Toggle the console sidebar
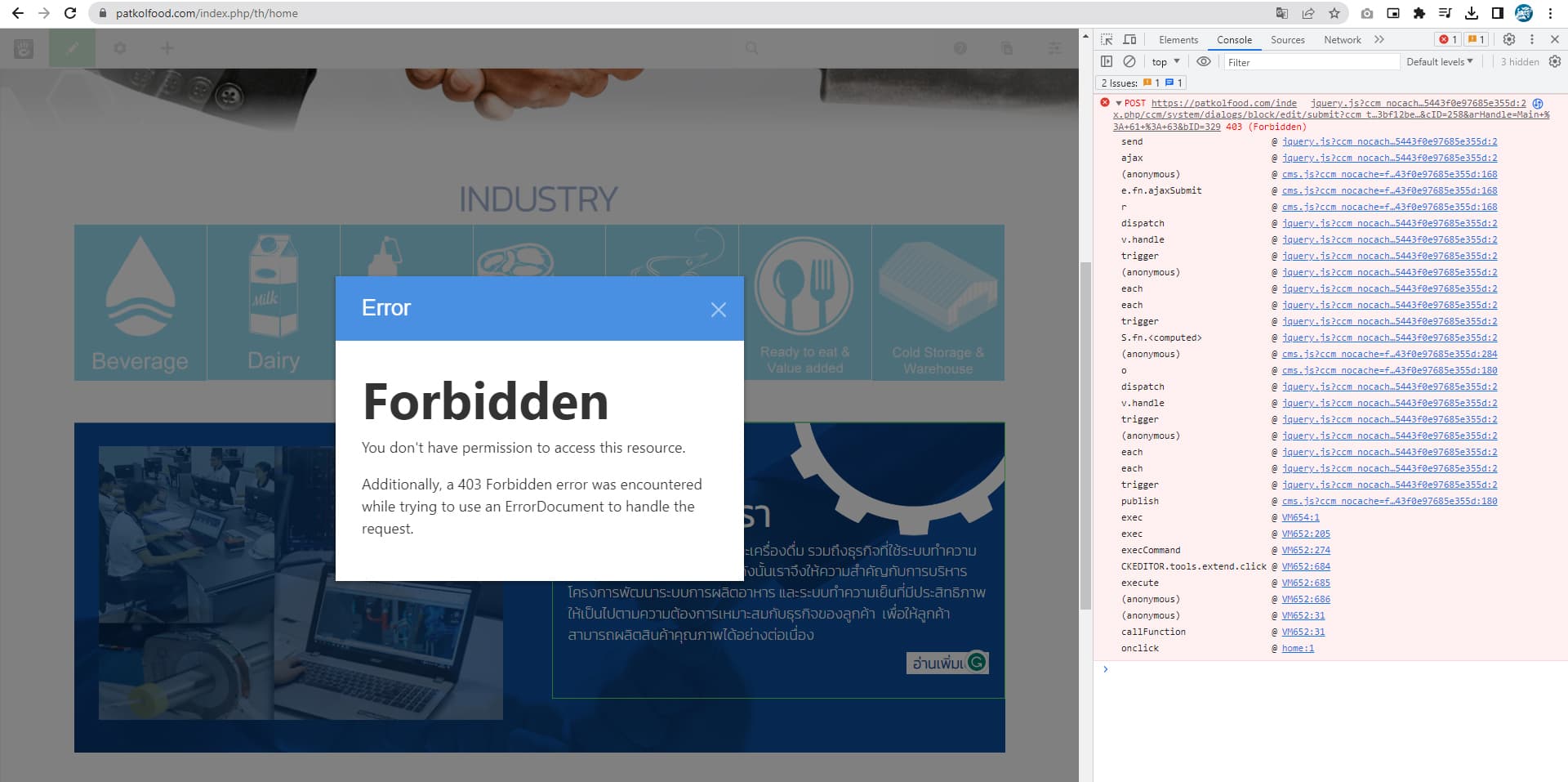The height and width of the screenshot is (782, 1568). 1107,61
